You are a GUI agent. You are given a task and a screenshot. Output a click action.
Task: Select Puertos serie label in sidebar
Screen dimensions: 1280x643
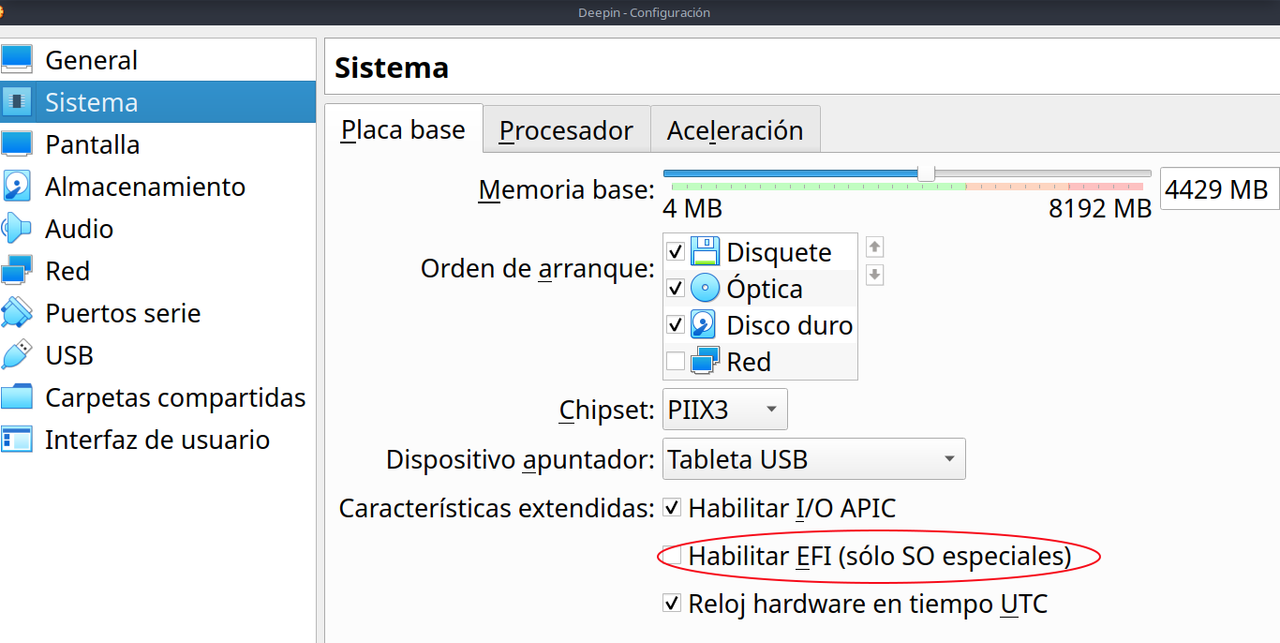(x=123, y=313)
